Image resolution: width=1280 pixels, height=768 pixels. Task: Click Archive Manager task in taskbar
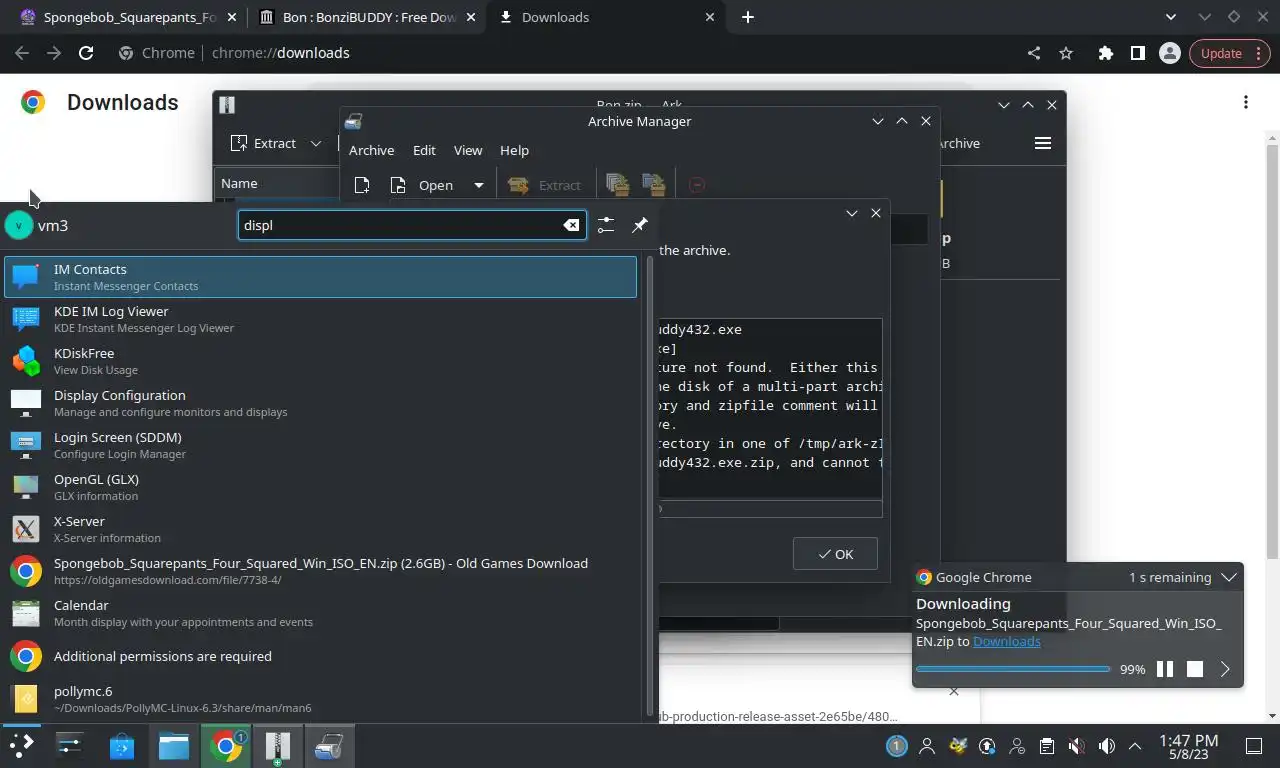[x=329, y=745]
